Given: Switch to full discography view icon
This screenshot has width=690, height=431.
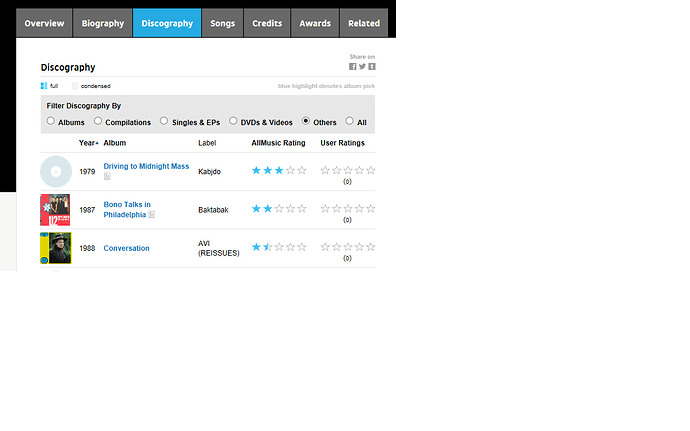Looking at the screenshot, I should (x=44, y=86).
